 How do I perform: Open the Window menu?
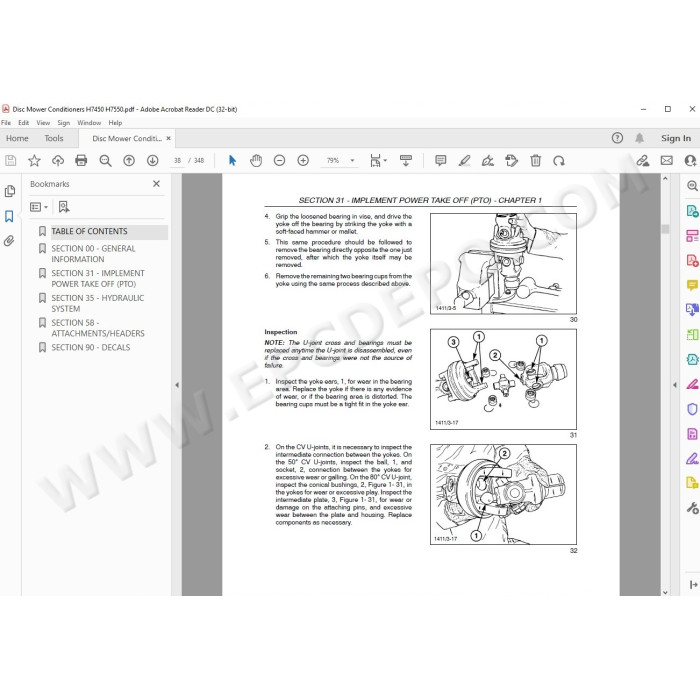89,123
